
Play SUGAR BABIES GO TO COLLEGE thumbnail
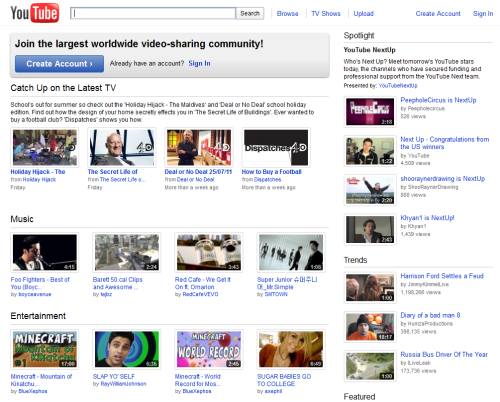tap(291, 349)
